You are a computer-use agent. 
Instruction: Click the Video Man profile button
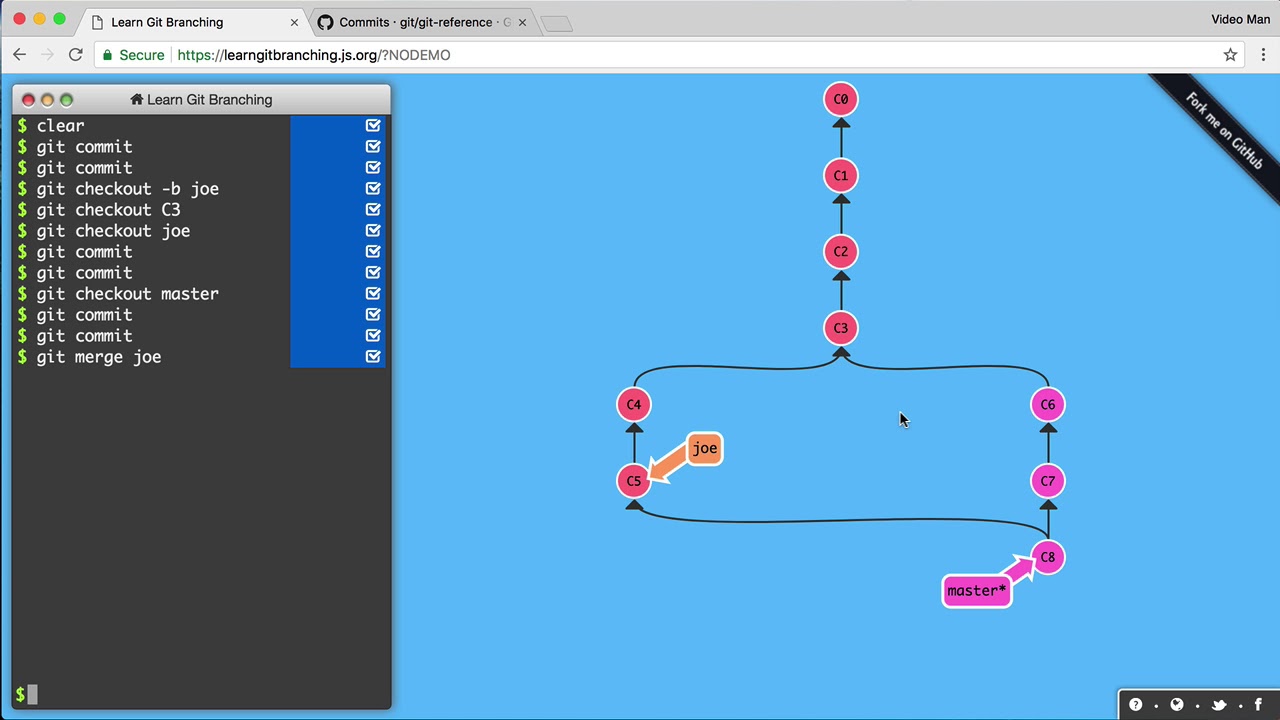[x=1240, y=19]
